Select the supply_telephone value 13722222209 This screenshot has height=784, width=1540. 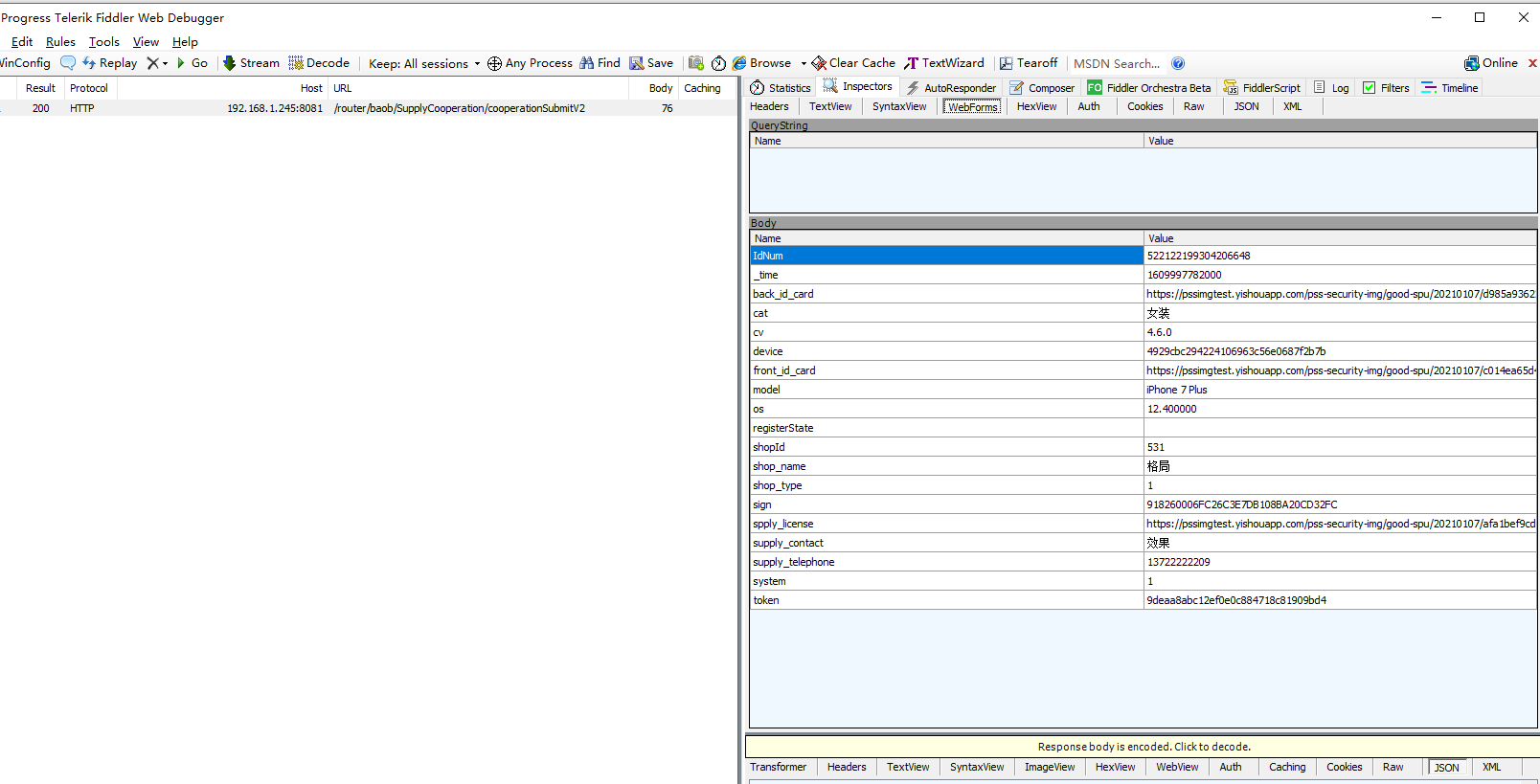[x=1179, y=562]
